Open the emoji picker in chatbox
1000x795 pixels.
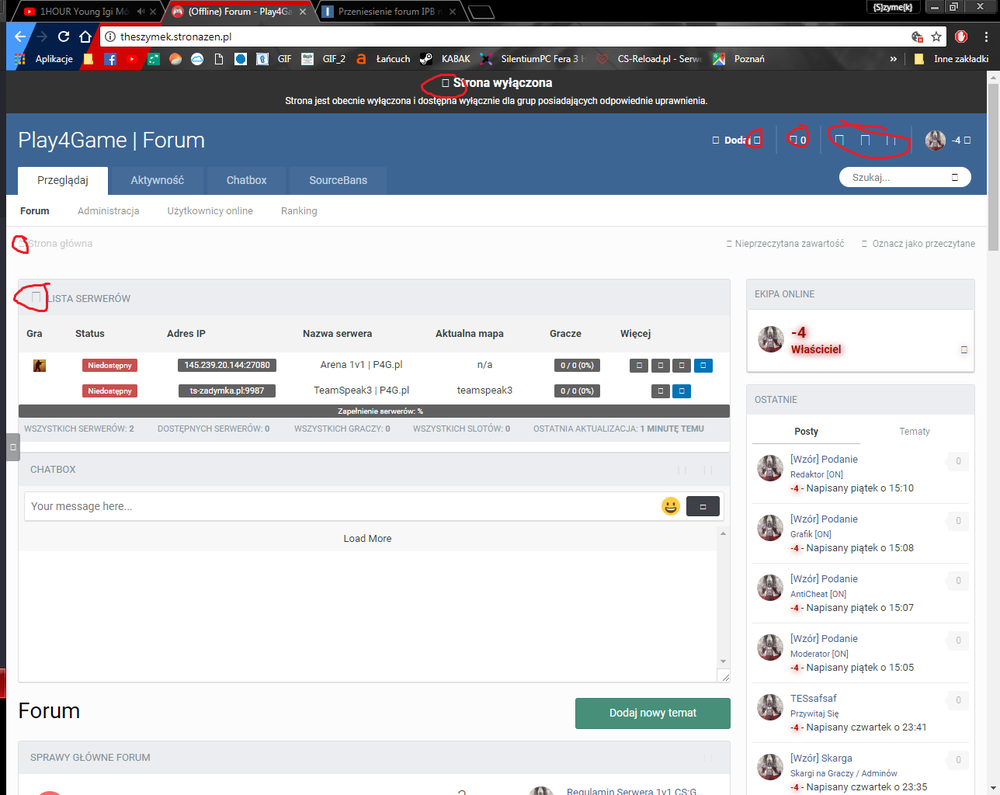[670, 506]
